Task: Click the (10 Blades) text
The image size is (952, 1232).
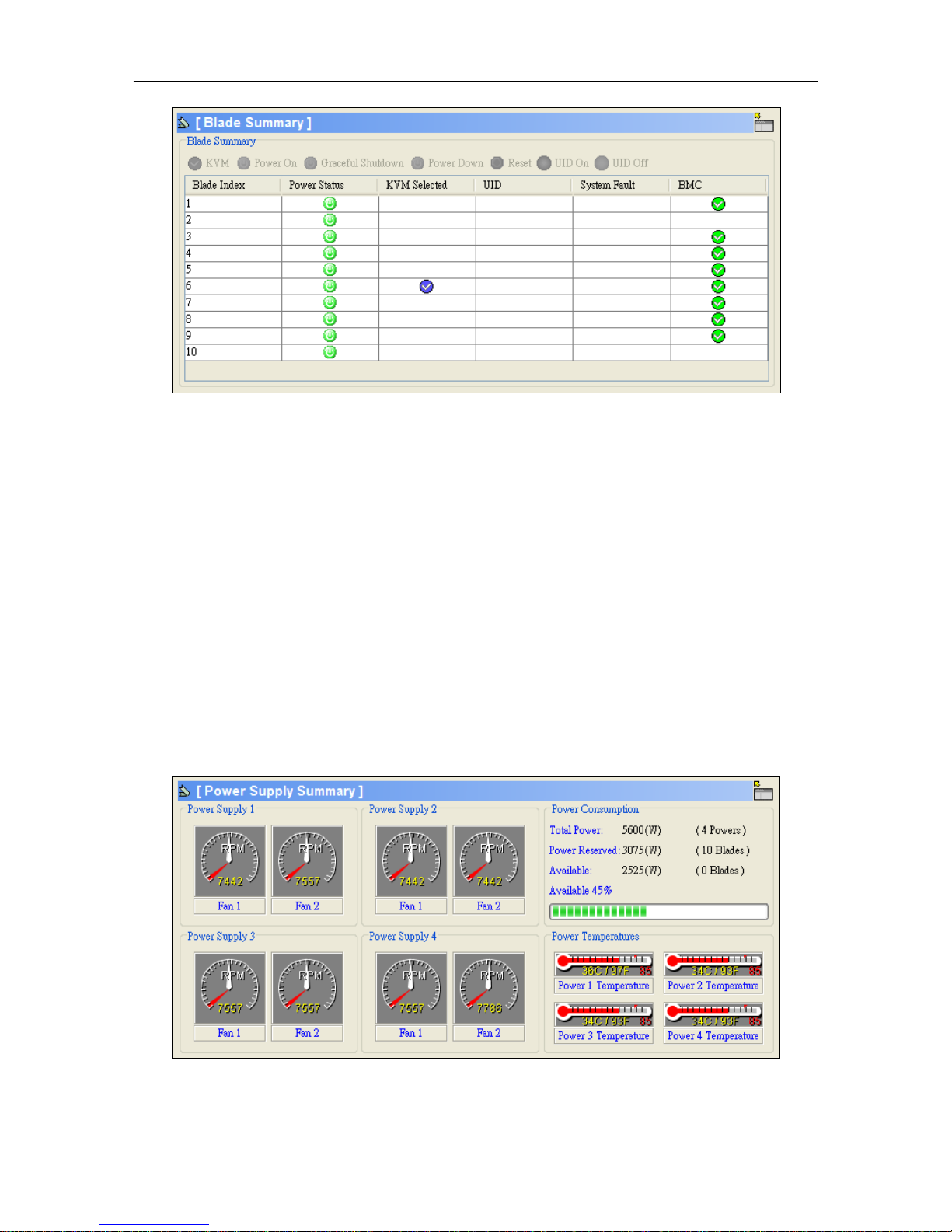Action: 723,850
